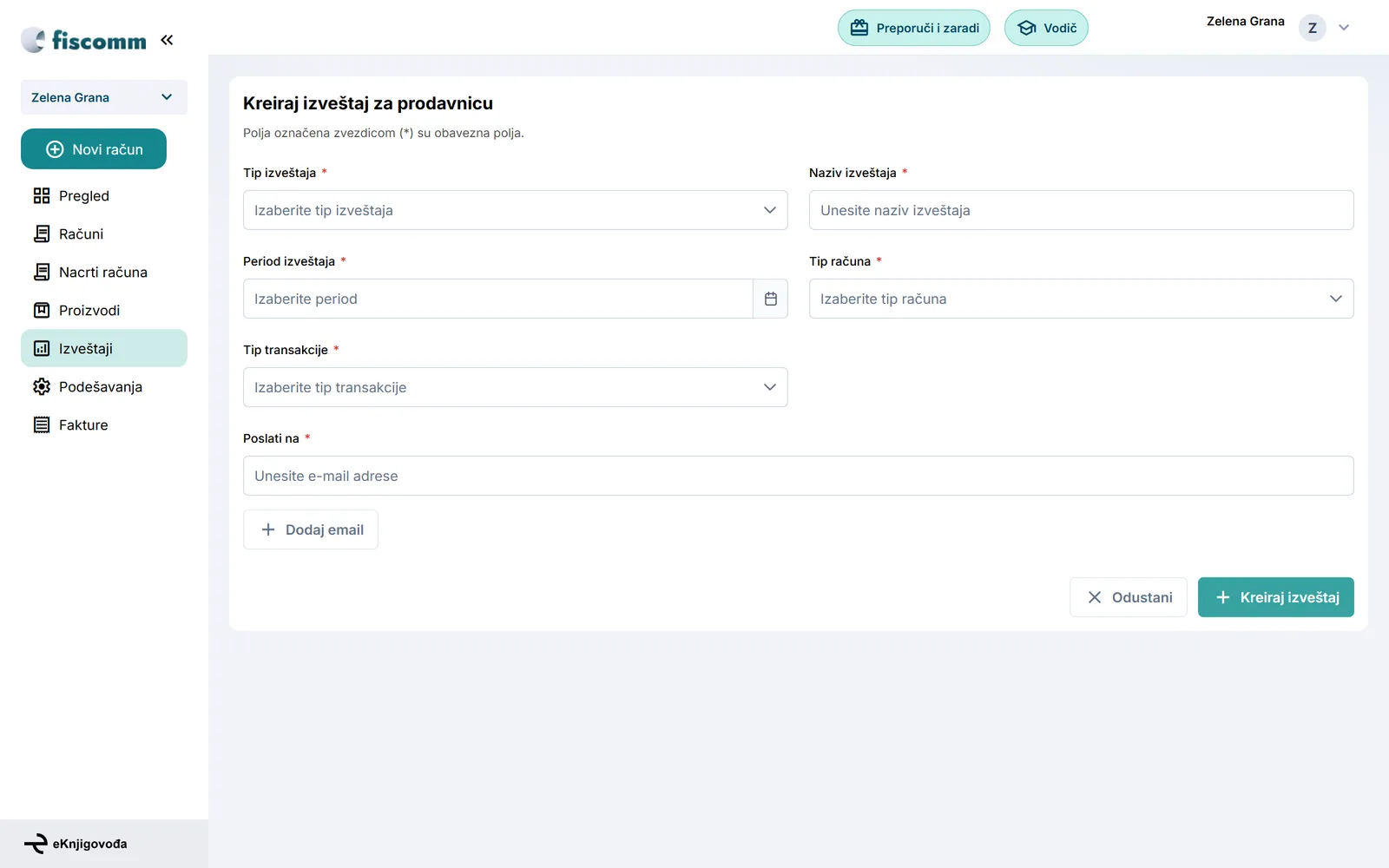
Task: Click the Fakture list icon
Action: [42, 425]
